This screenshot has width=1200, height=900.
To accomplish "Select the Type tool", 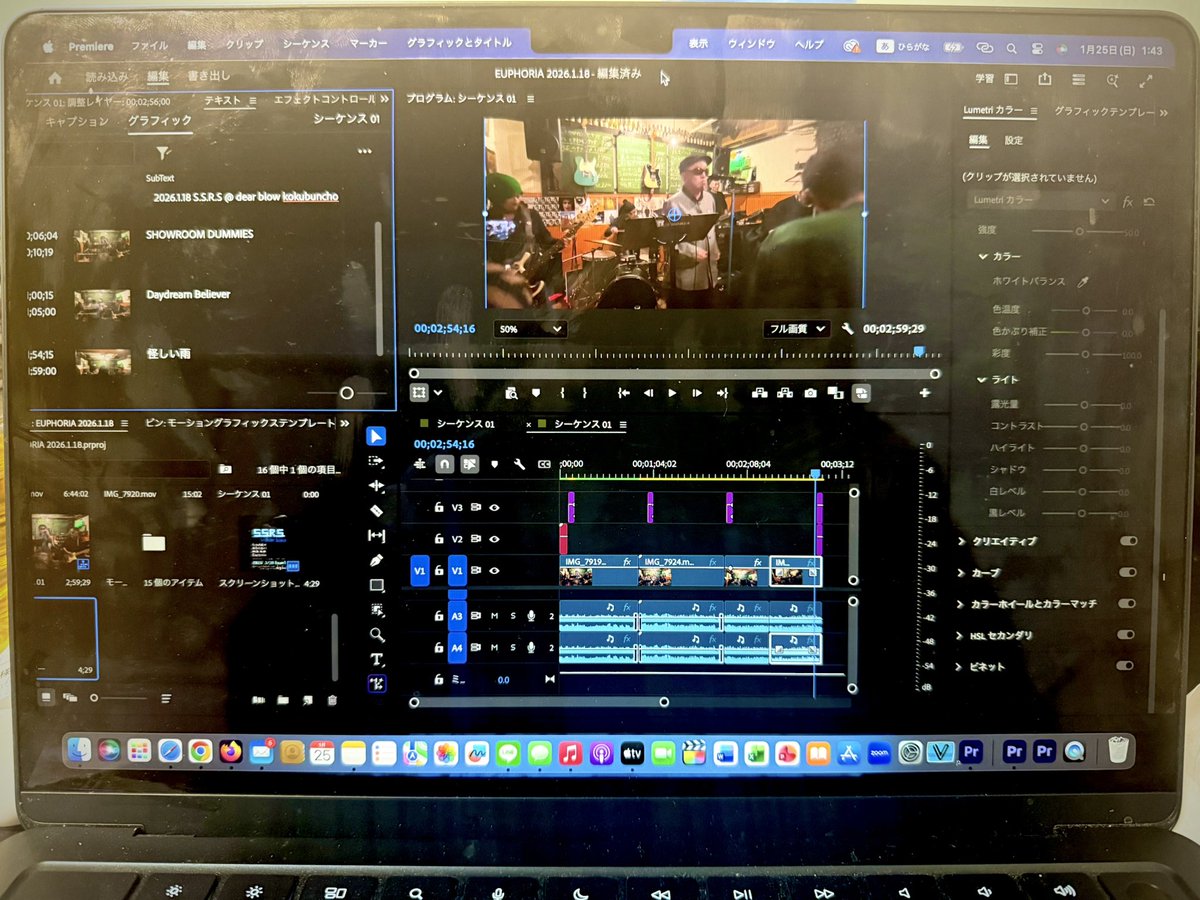I will tap(376, 660).
